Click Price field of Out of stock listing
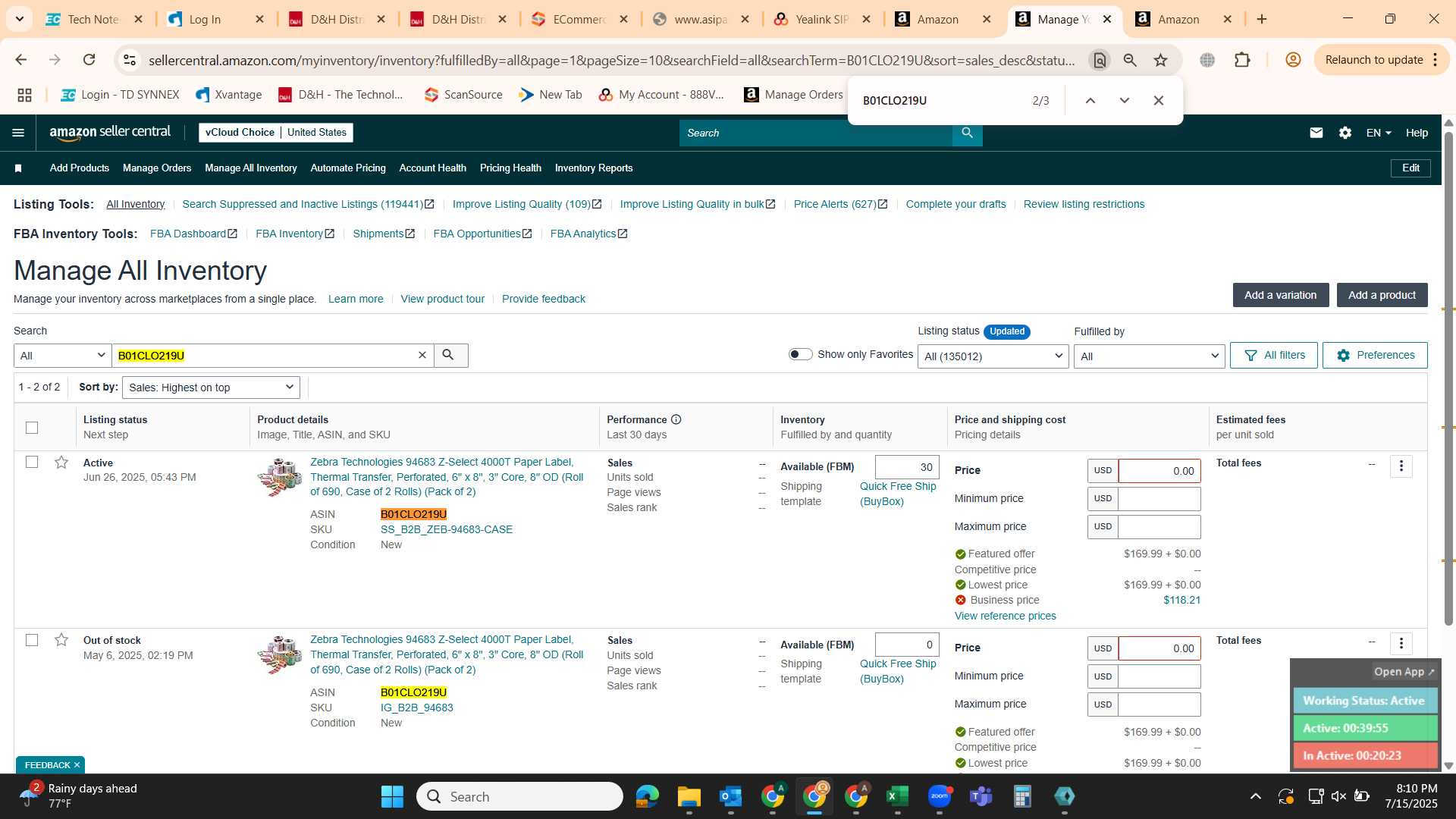The image size is (1456, 819). click(1159, 648)
